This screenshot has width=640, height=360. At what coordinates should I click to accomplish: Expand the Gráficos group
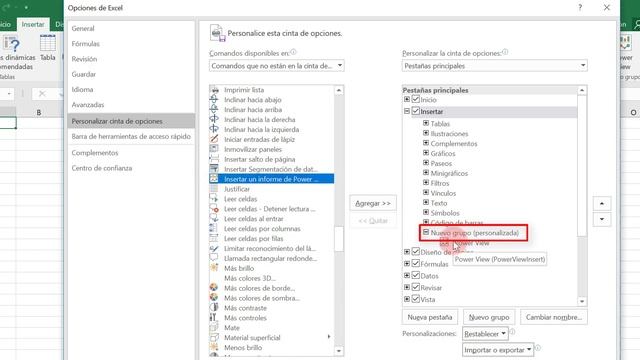pyautogui.click(x=426, y=153)
